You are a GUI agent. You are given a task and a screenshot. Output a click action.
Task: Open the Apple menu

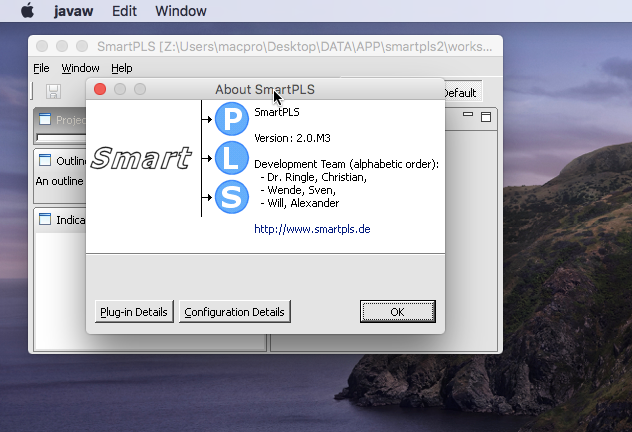pos(27,11)
